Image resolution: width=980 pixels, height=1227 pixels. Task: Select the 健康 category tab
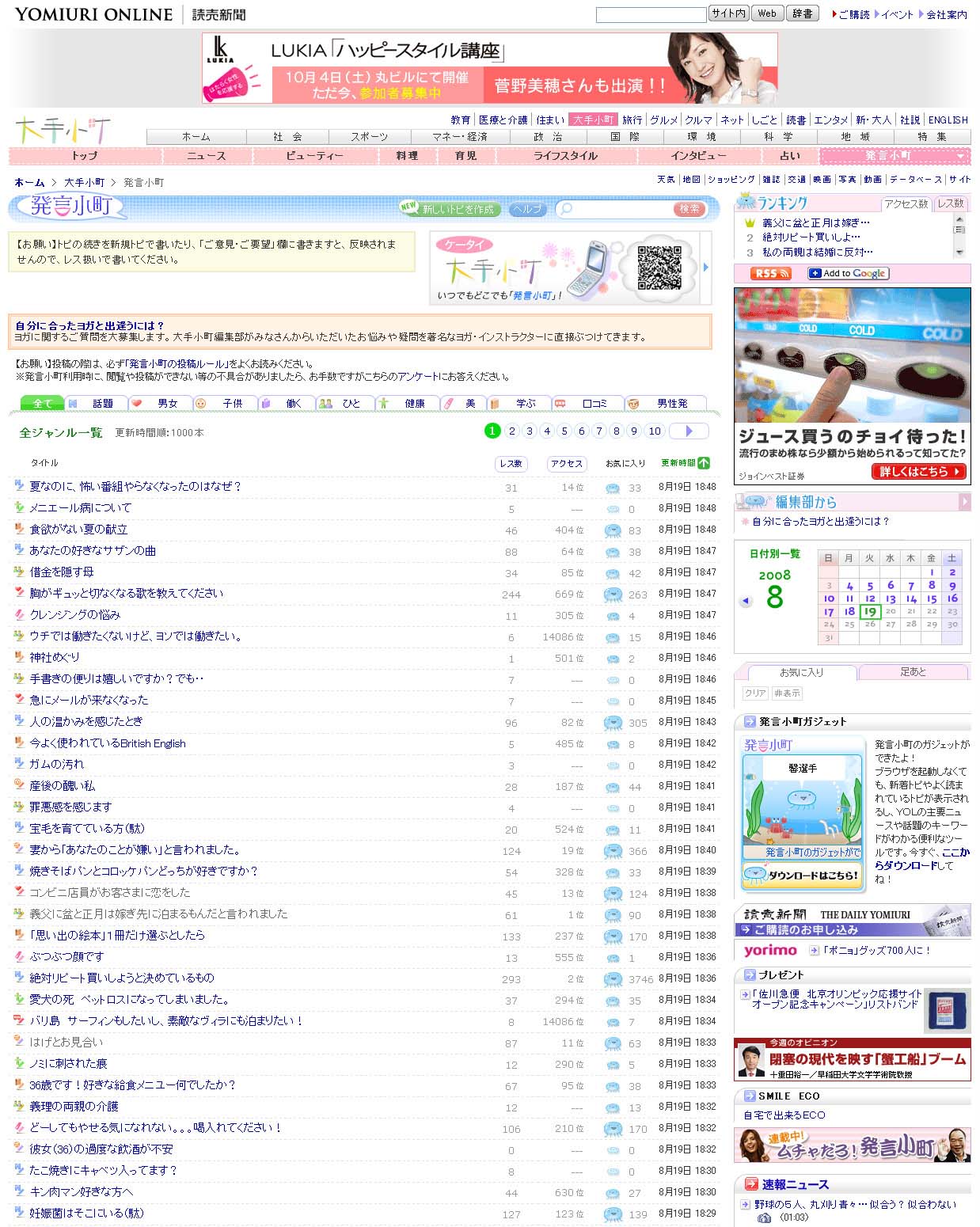point(408,403)
